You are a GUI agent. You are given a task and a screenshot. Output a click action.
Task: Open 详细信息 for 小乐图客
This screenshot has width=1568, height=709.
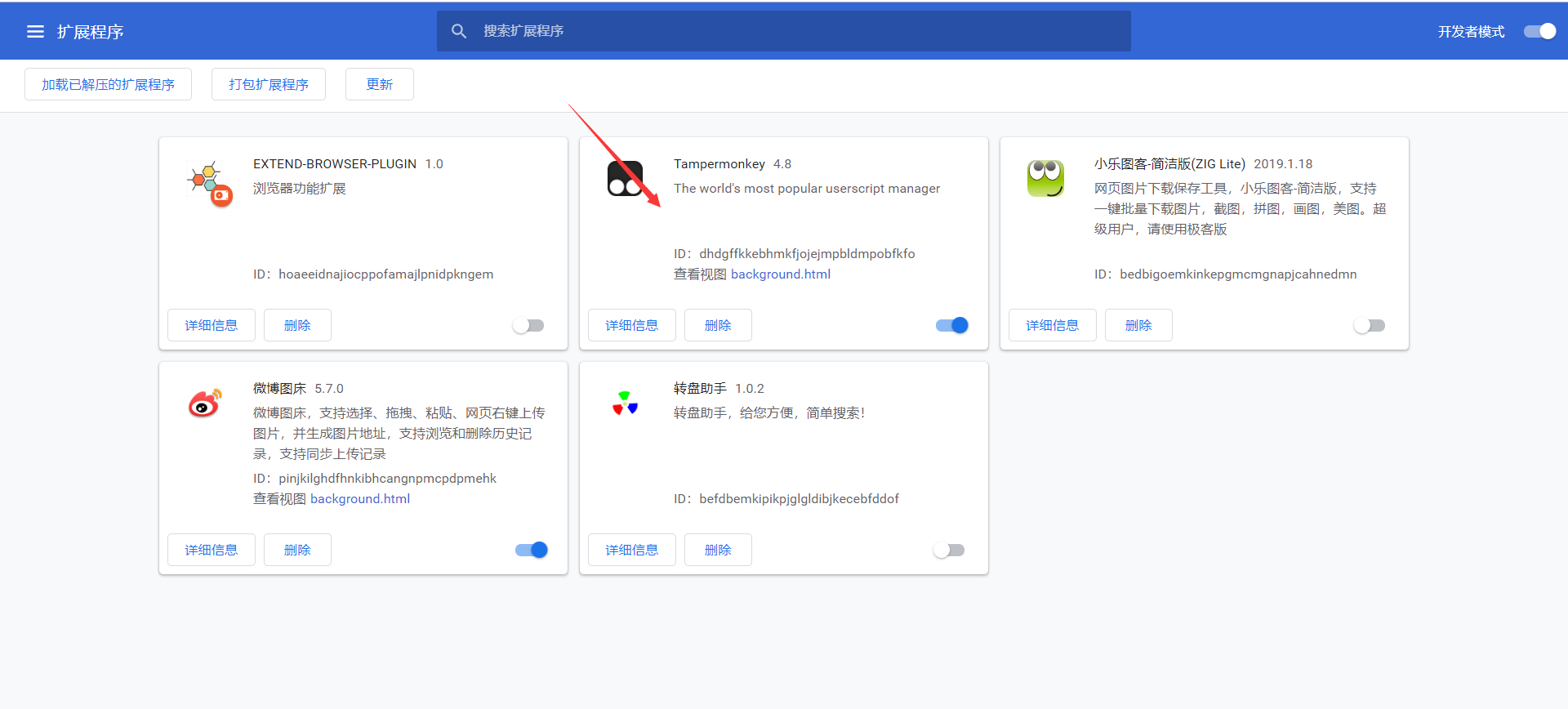tap(1053, 325)
